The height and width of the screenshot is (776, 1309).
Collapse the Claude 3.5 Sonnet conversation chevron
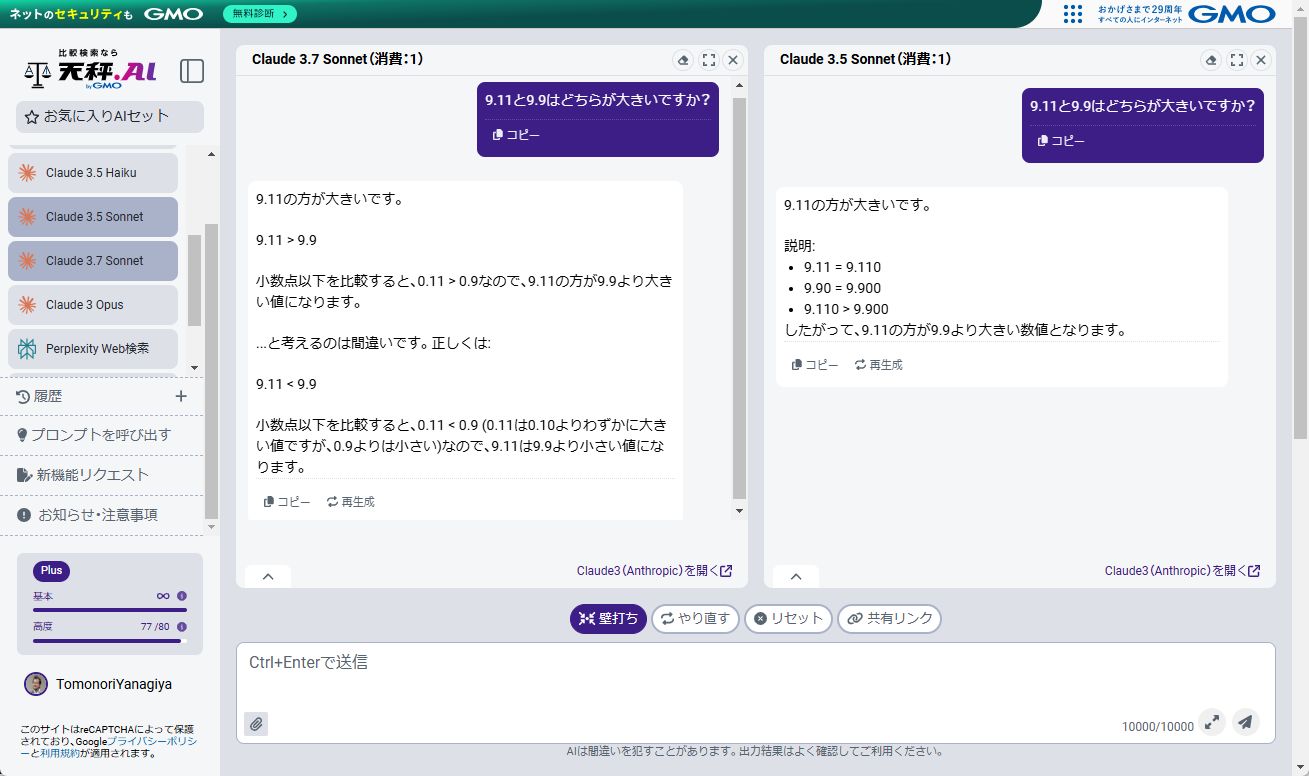point(795,576)
